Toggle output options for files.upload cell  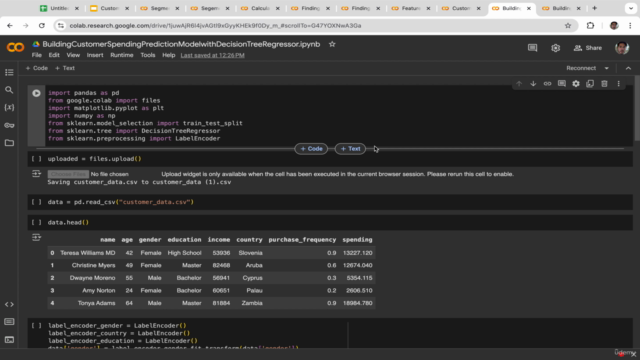(x=36, y=174)
